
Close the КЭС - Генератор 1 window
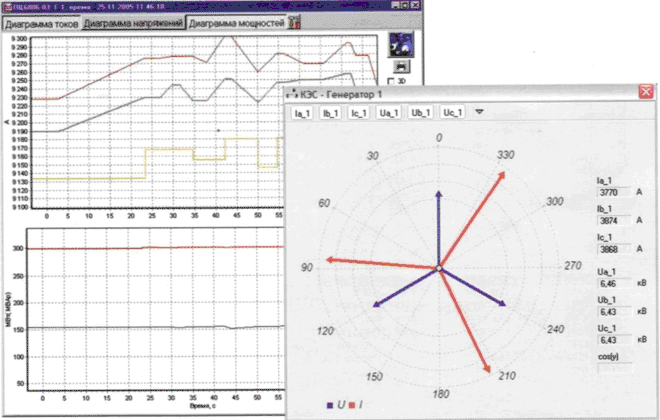point(644,93)
